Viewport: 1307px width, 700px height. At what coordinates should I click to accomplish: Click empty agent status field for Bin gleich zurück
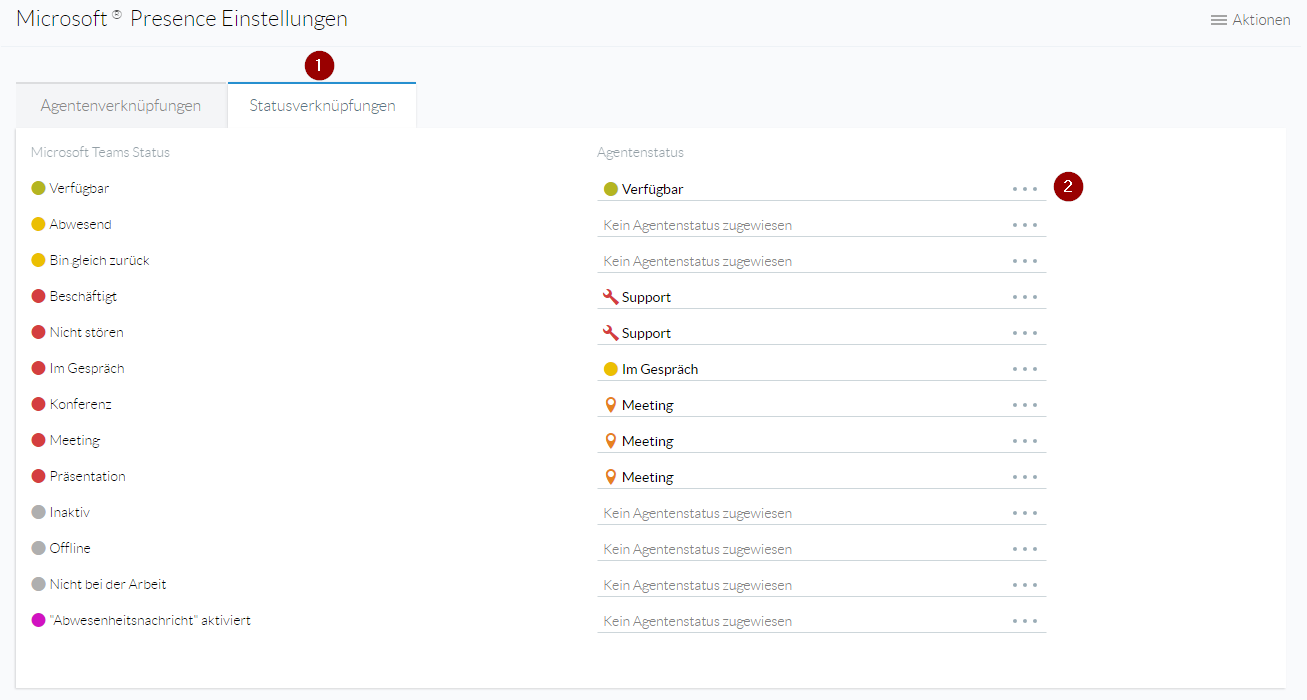click(x=822, y=261)
